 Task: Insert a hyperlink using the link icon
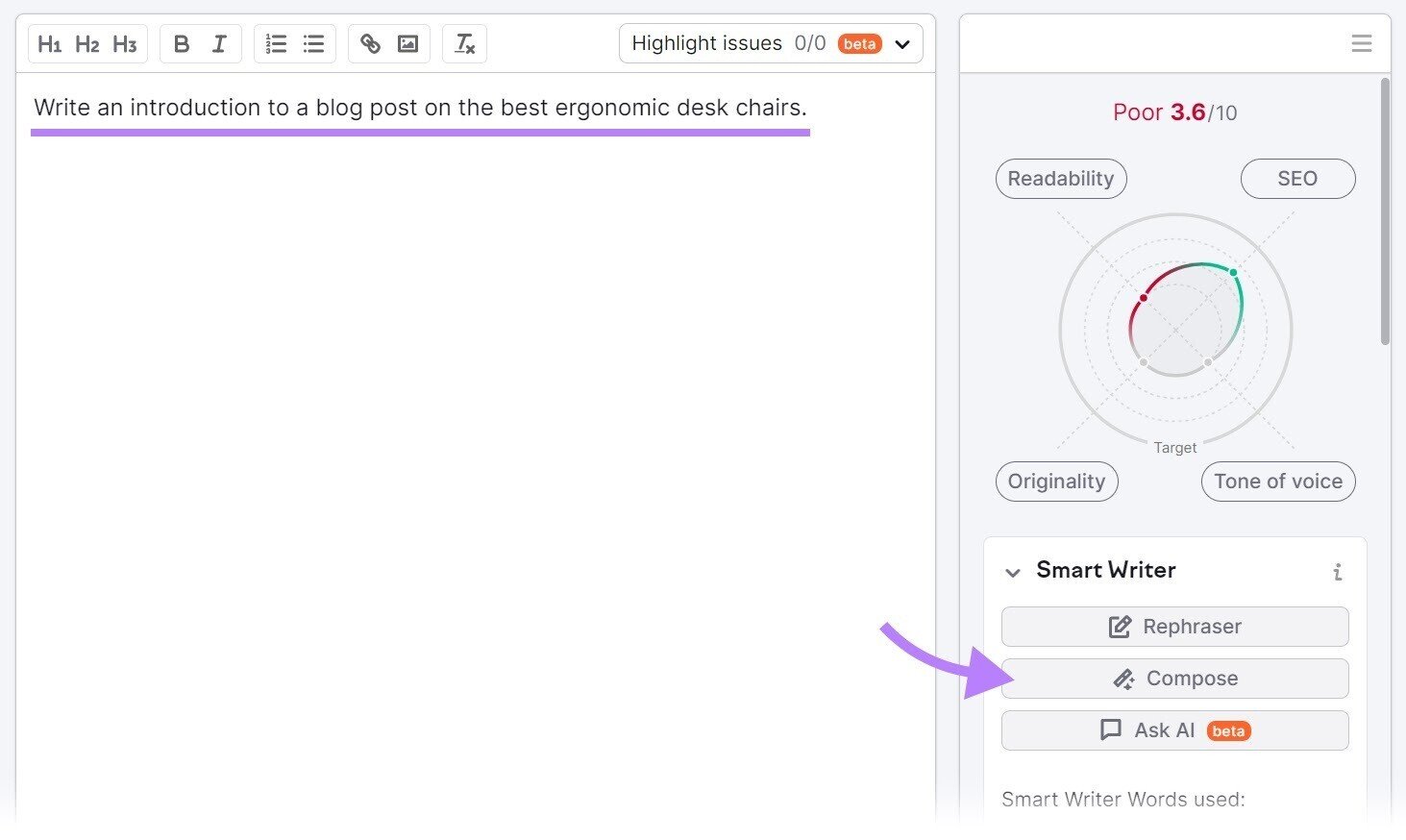pos(371,43)
